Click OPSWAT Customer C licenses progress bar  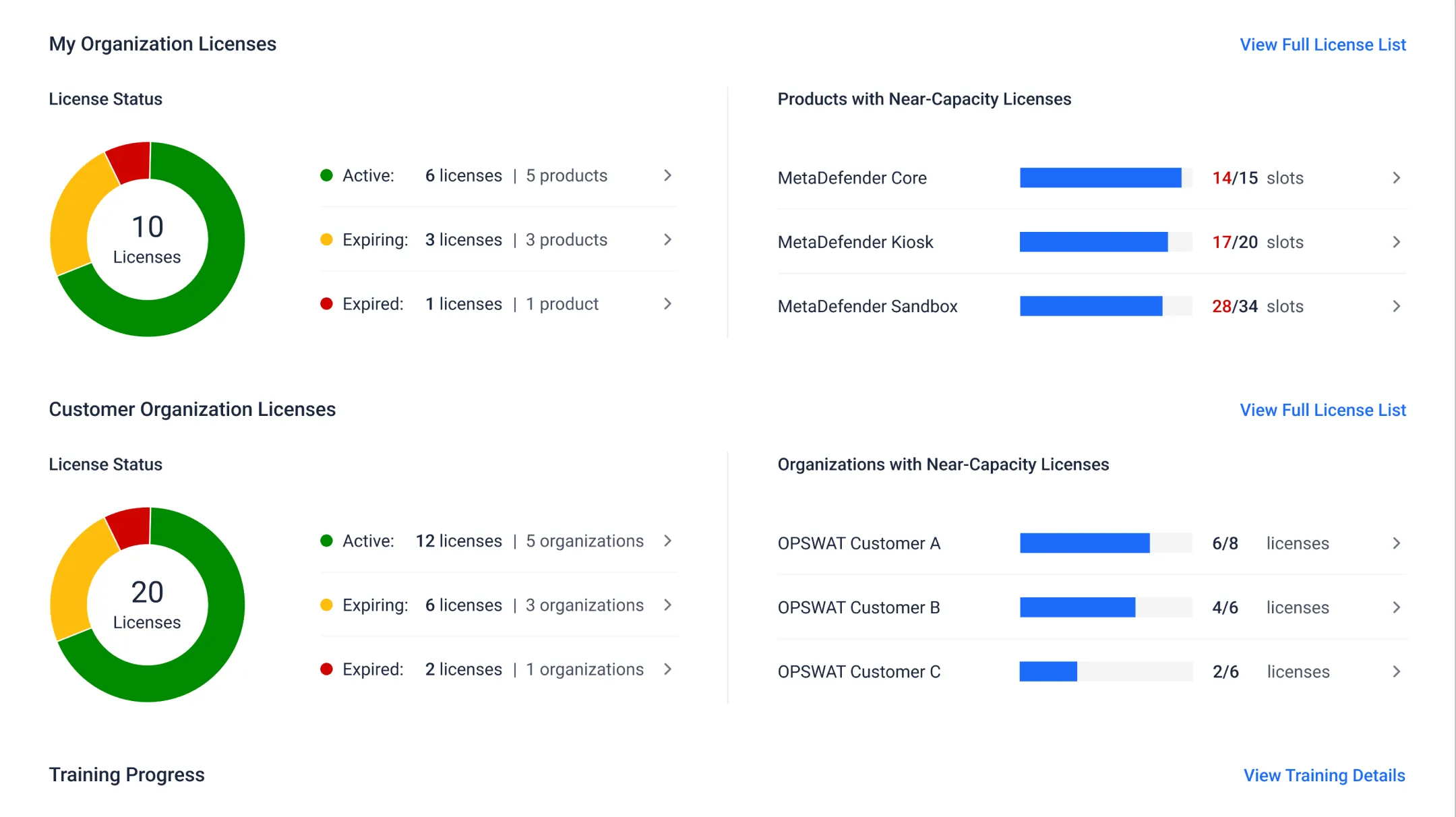click(x=1105, y=671)
